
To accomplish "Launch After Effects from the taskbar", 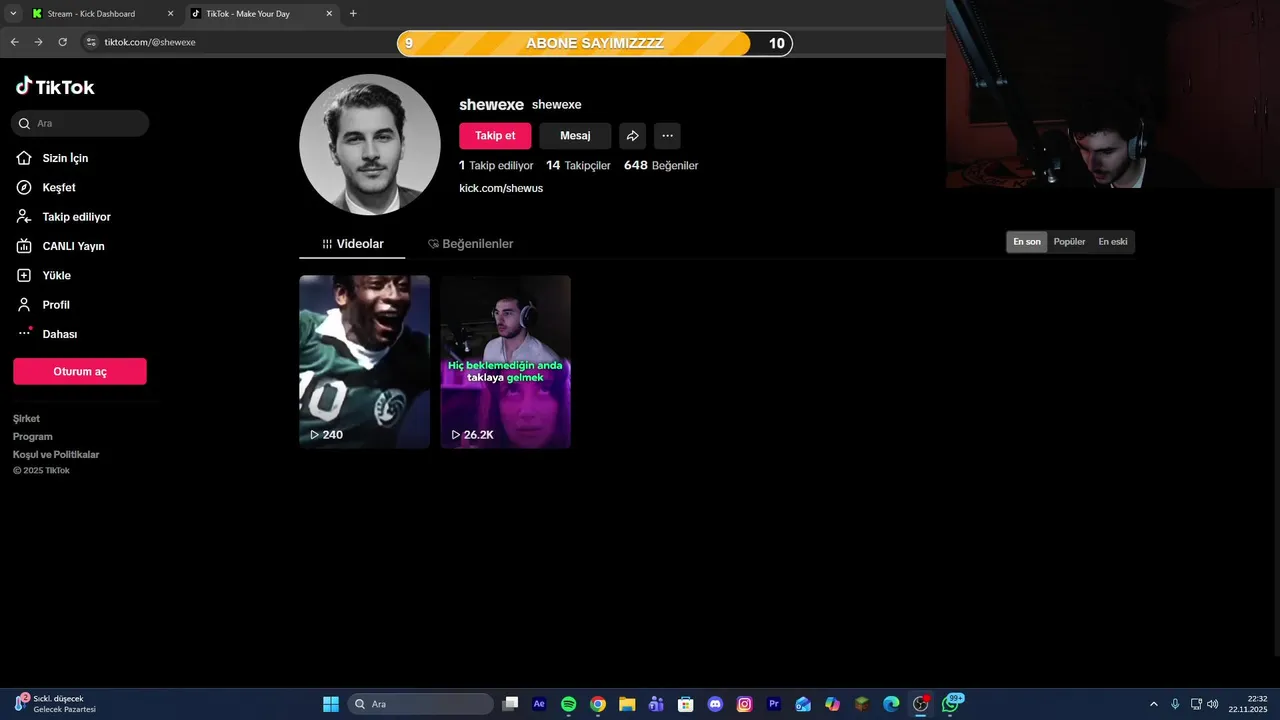I will [539, 704].
